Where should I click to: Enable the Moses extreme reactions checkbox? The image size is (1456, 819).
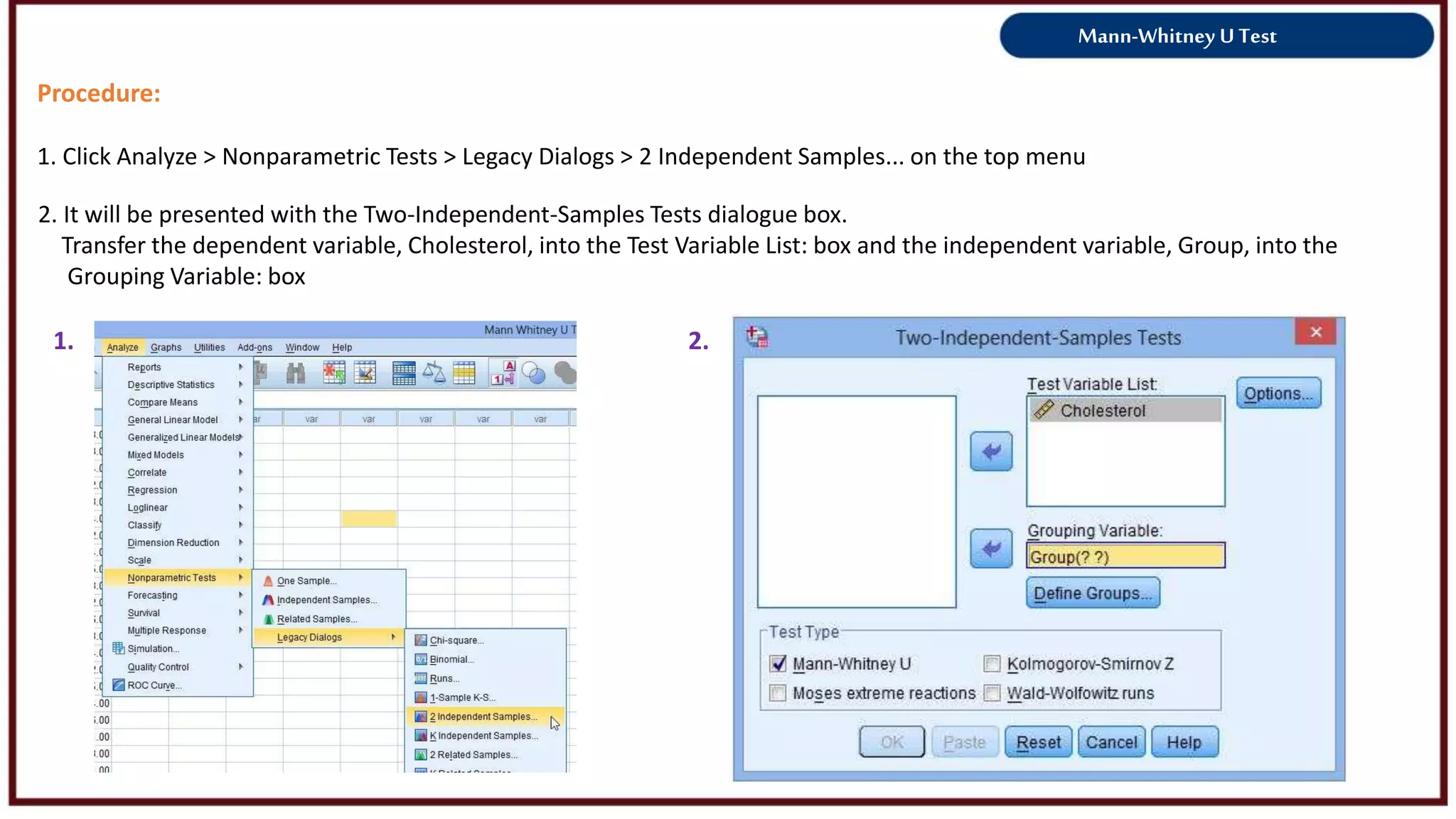[x=778, y=693]
